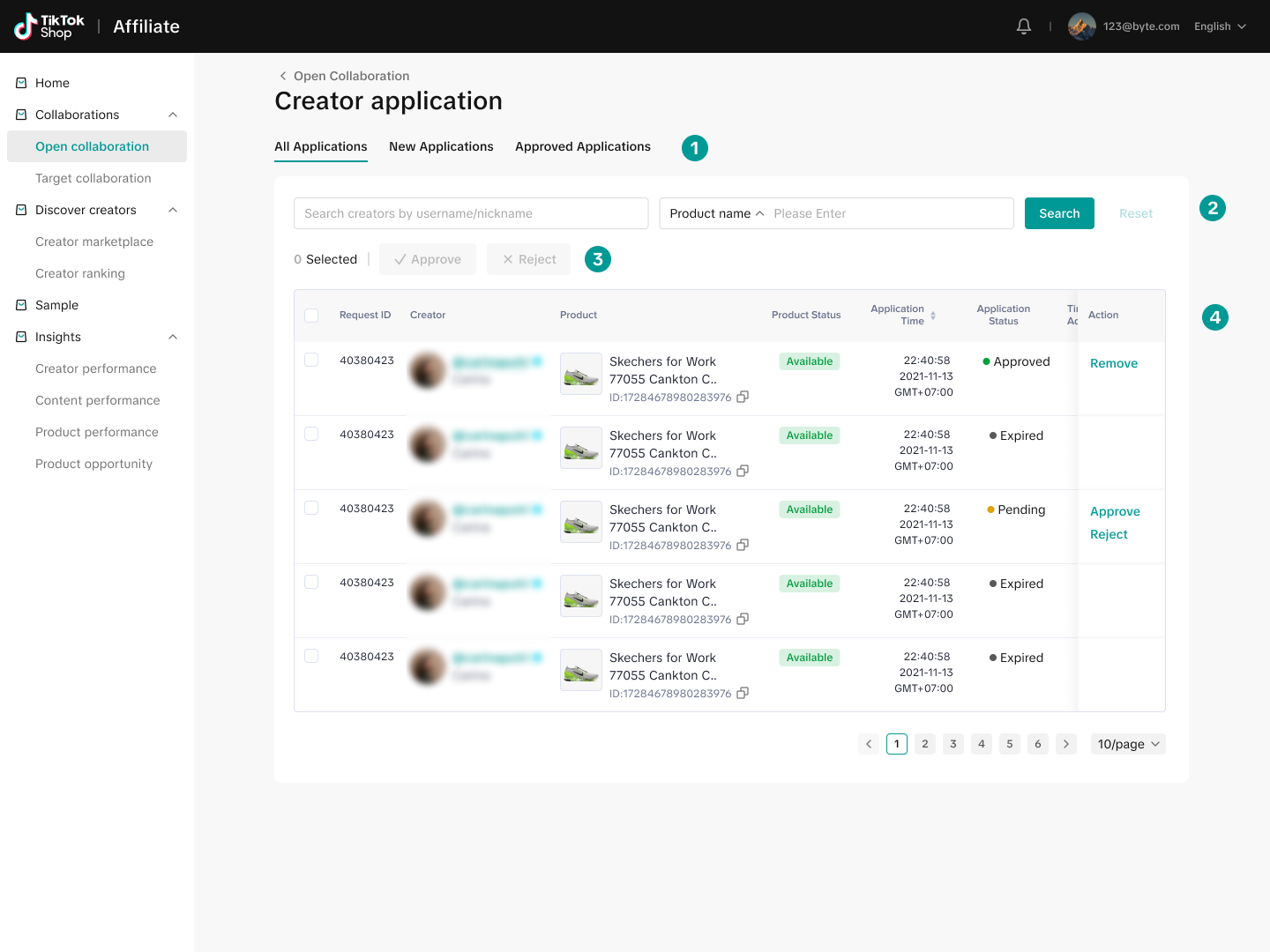Open the shoe thumbnail in the Pending row
Screen dimensions: 1270x952
pos(581,522)
